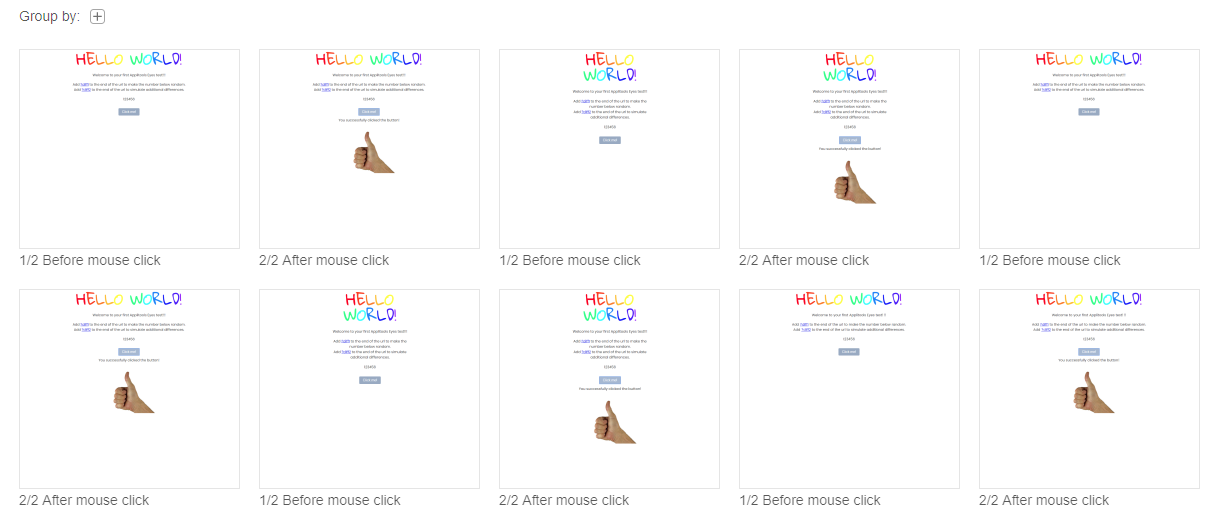Screen dimensions: 1221x512
Task: Select second bottom-row thumbnail with stacked Hello World
Action: click(x=369, y=388)
